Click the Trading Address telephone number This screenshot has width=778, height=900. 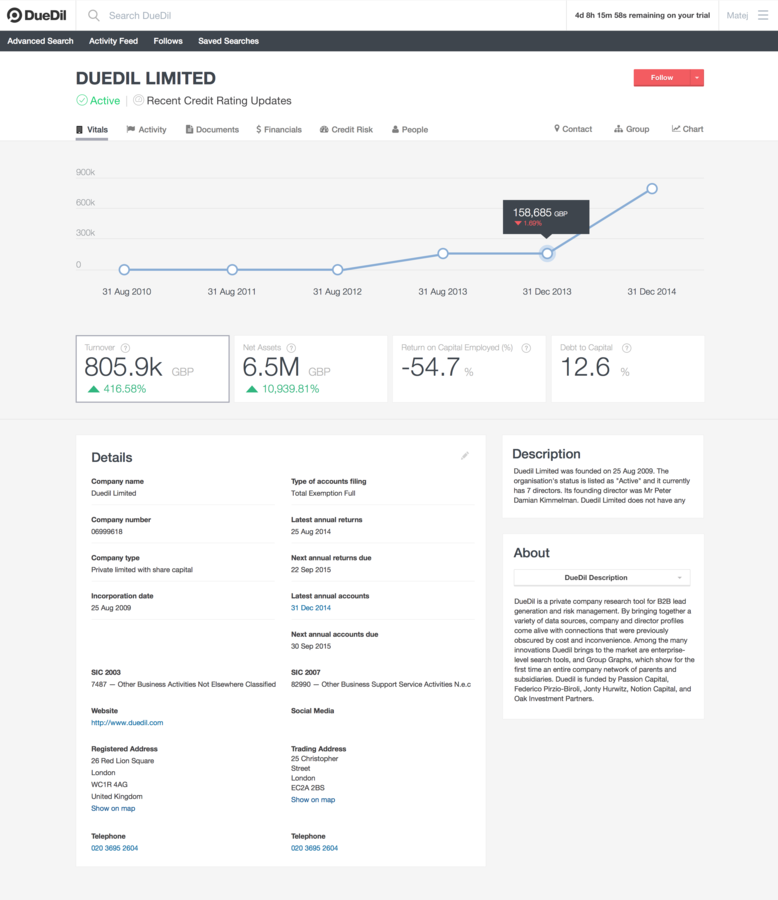(x=314, y=848)
